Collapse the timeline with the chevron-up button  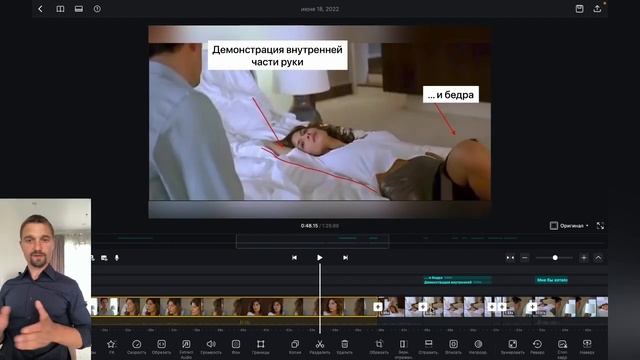point(598,258)
